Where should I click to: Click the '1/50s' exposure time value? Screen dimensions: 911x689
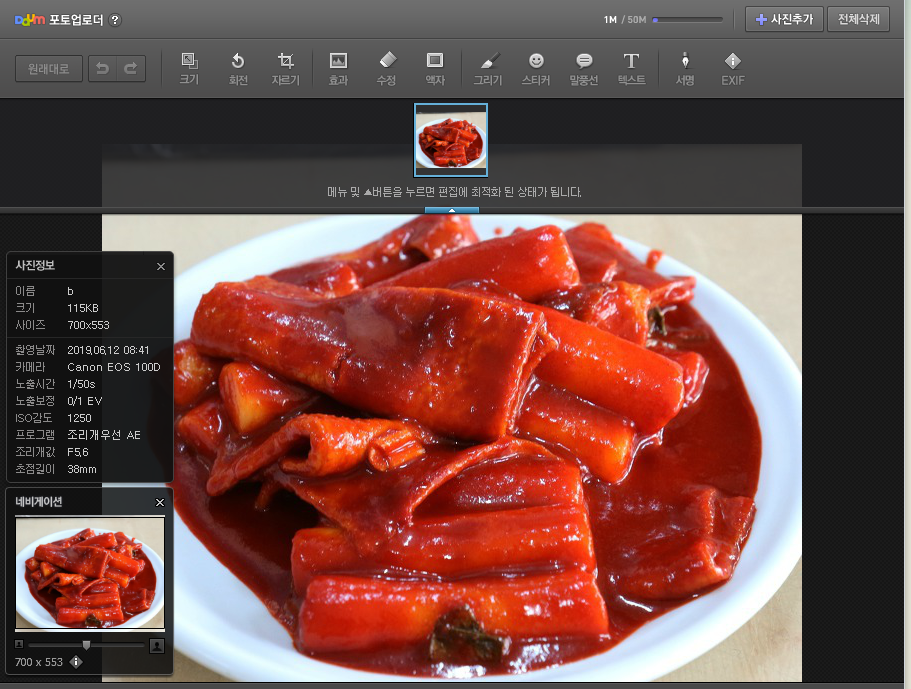81,384
